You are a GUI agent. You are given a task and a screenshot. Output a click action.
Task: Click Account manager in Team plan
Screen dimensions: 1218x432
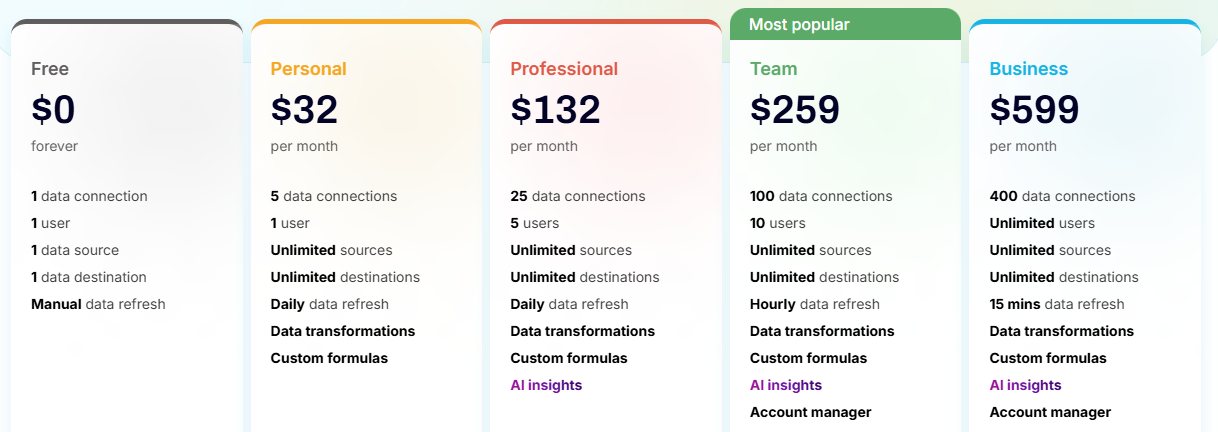click(x=810, y=412)
